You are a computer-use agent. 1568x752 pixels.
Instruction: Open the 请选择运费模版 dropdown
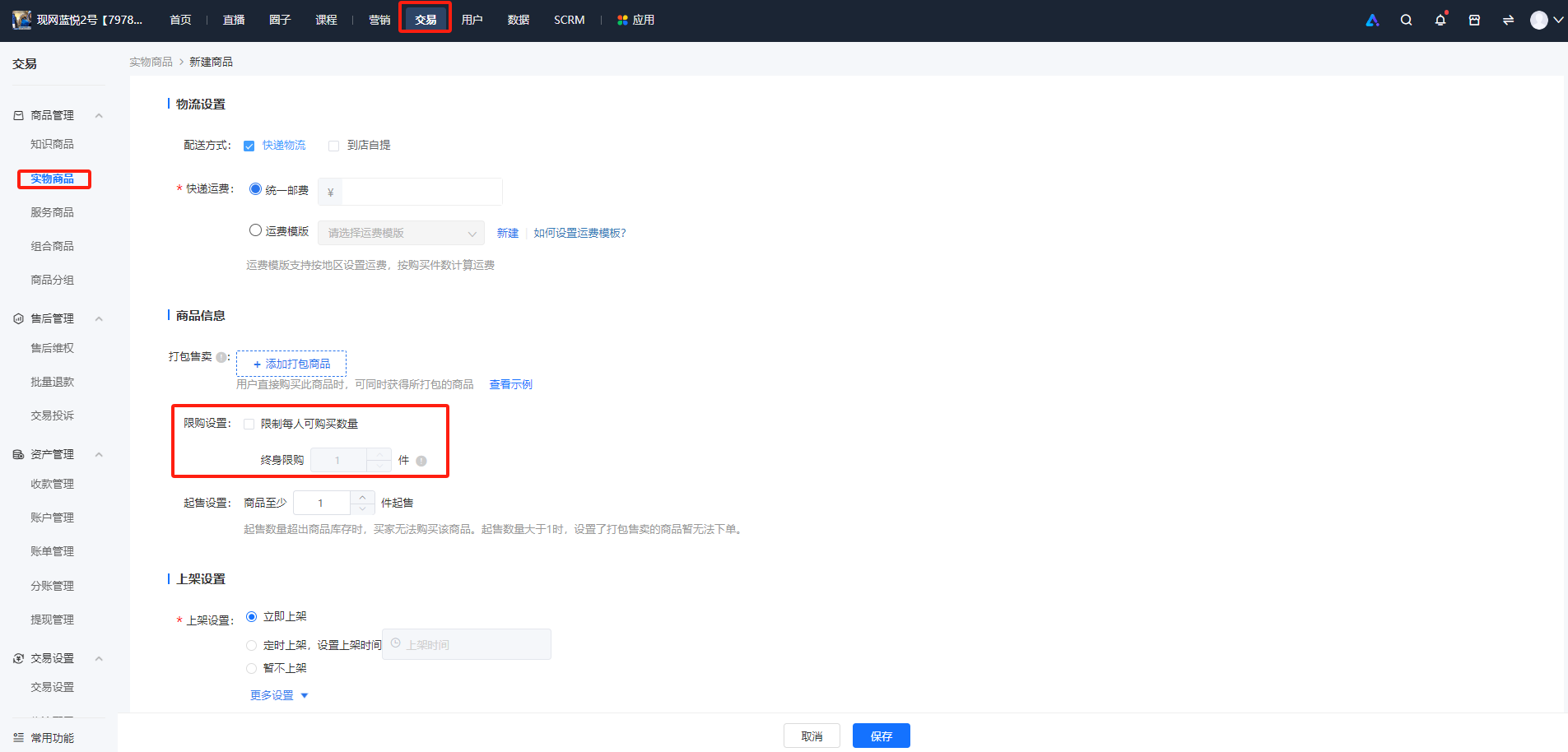pos(401,233)
